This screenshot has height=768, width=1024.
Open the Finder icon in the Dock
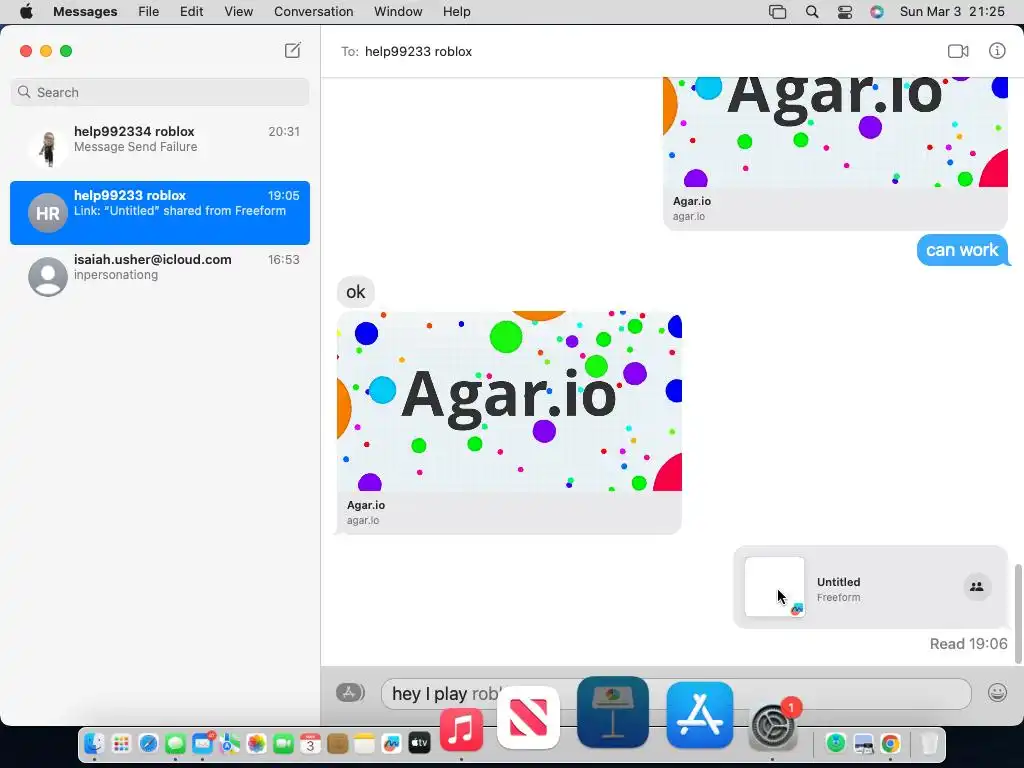pyautogui.click(x=95, y=743)
